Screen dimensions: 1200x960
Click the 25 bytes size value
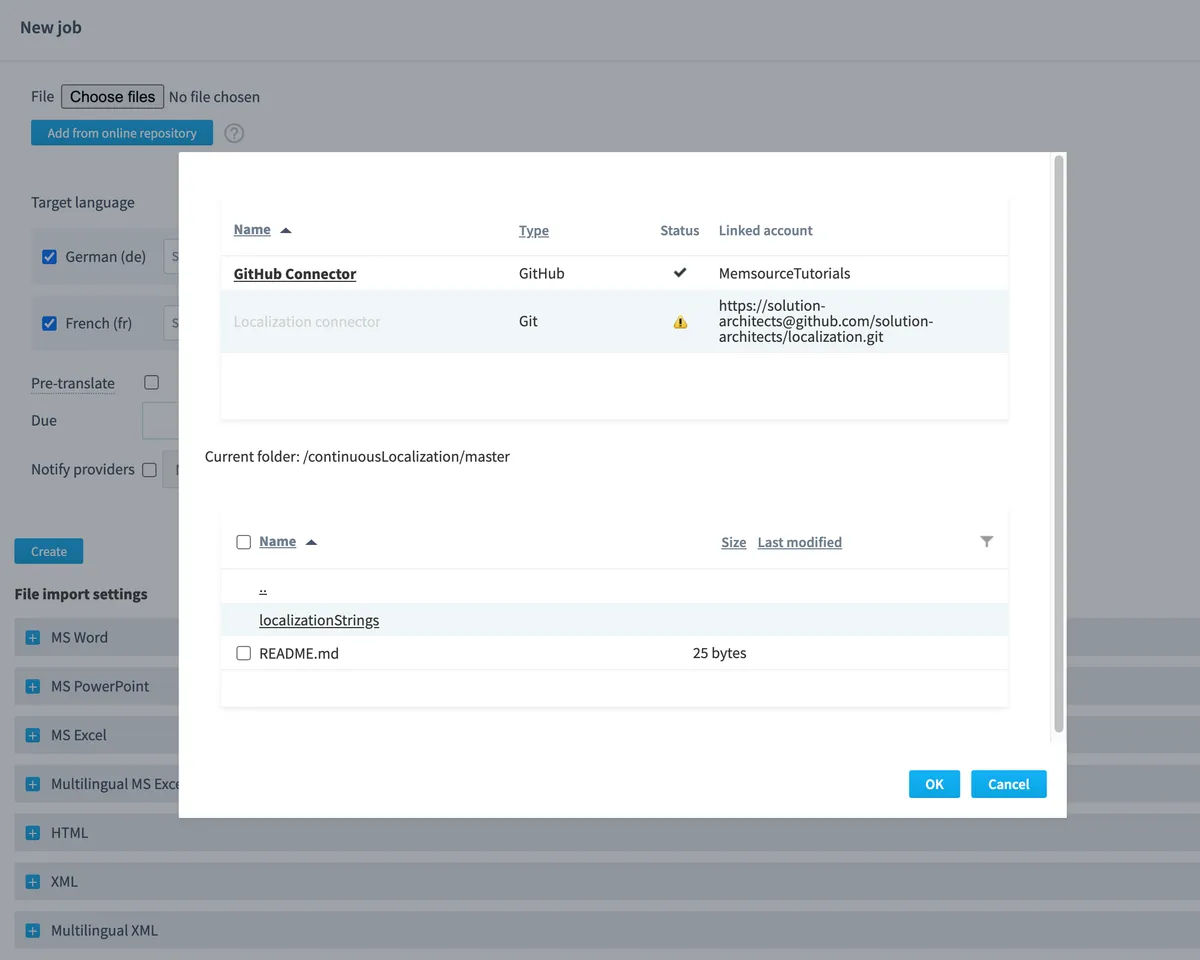tap(720, 653)
